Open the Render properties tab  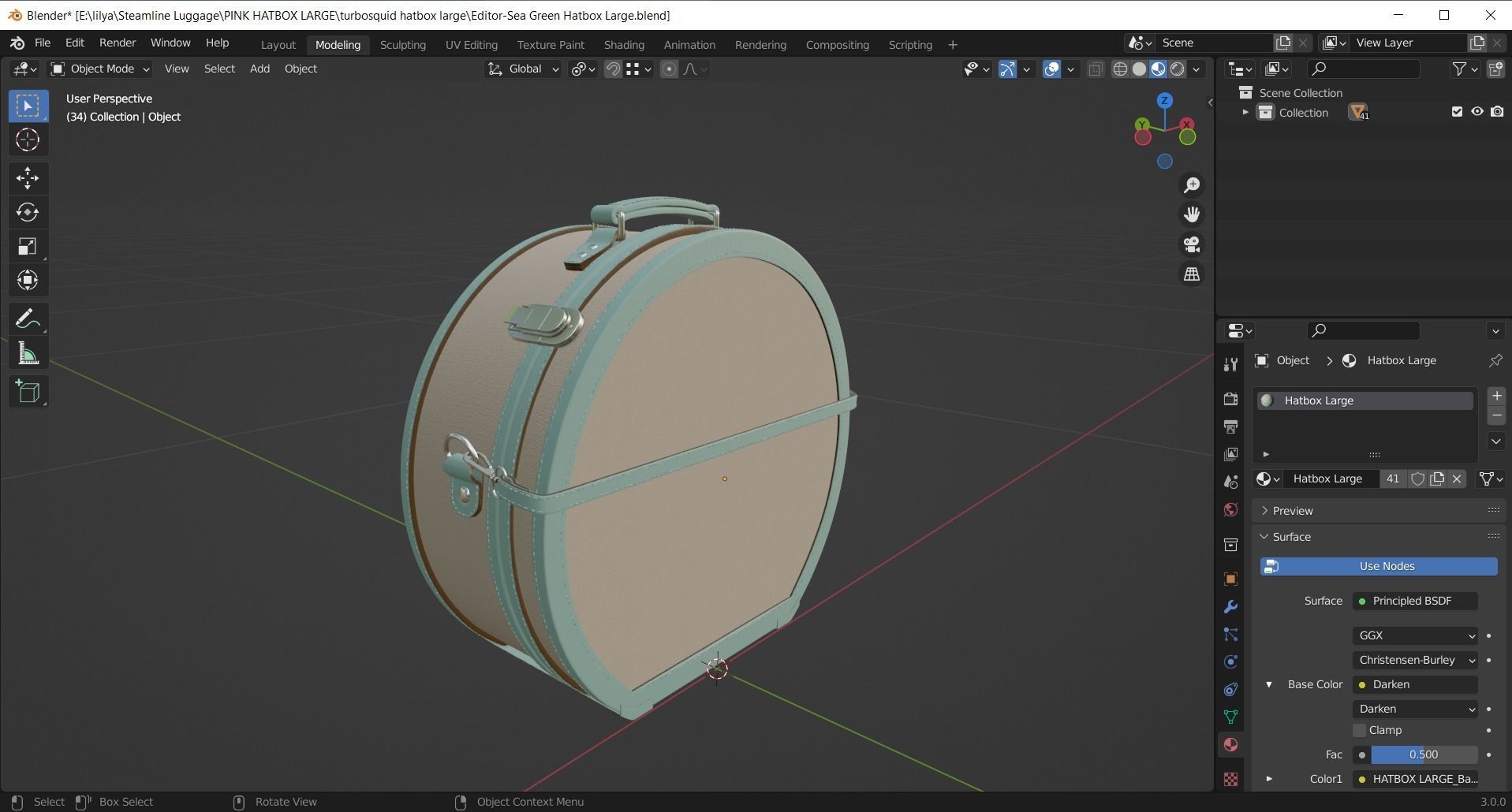(1230, 399)
